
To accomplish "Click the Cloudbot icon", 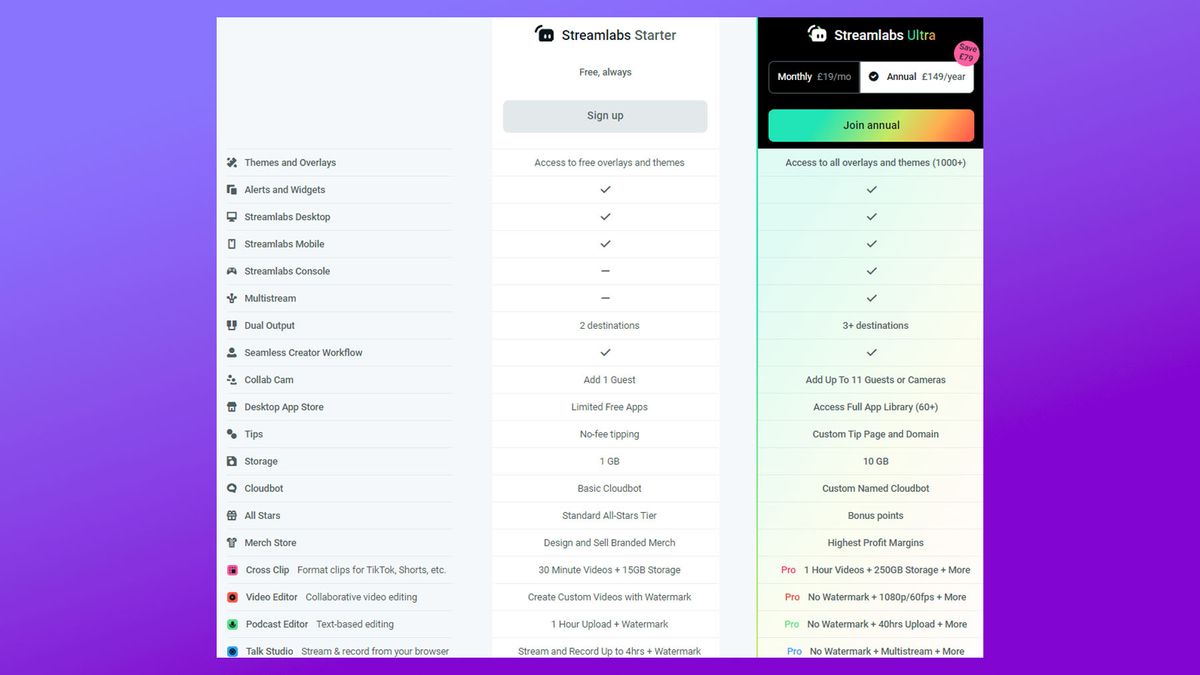I will point(233,488).
